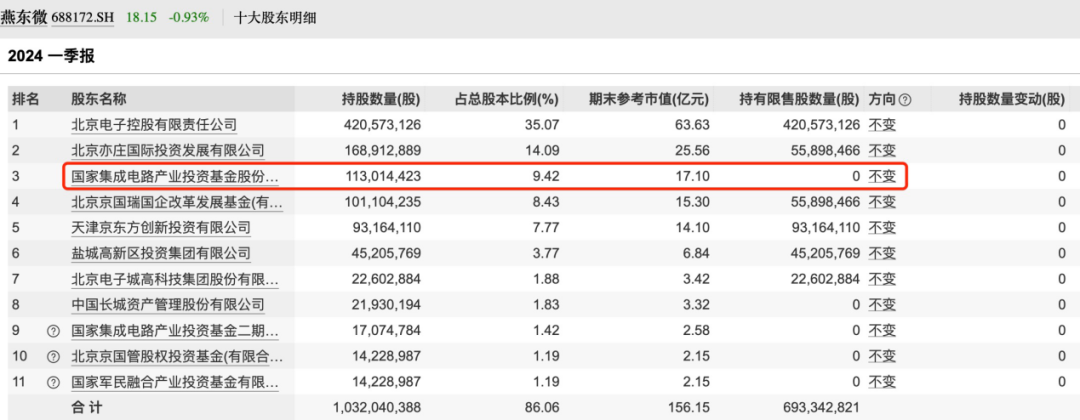The image size is (1080, 420).
Task: Click 不变 in the 北京电子控股 row
Action: (x=882, y=125)
